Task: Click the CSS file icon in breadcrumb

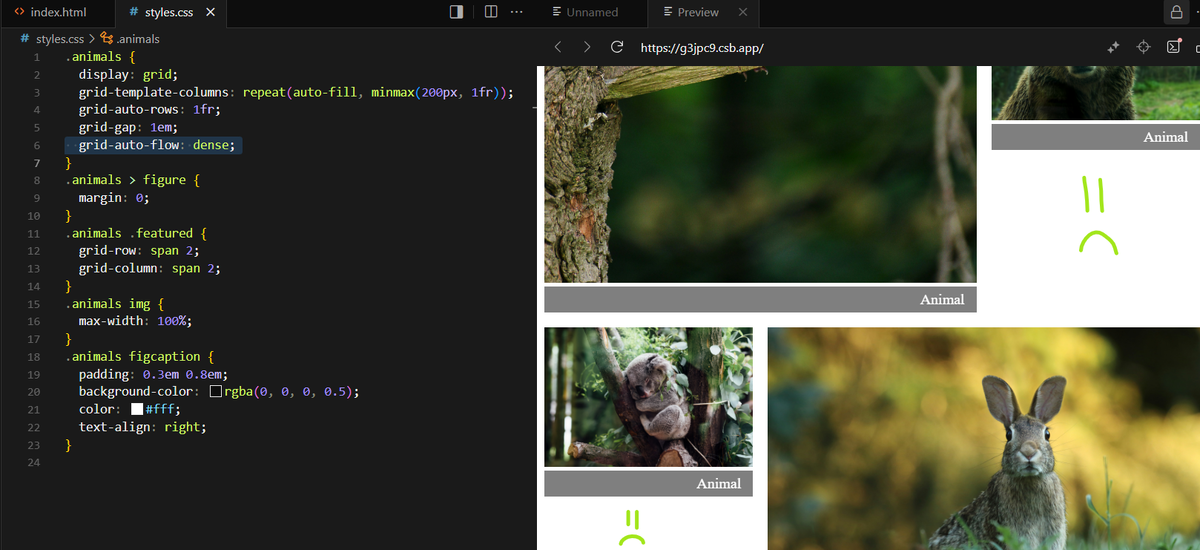Action: click(25, 39)
